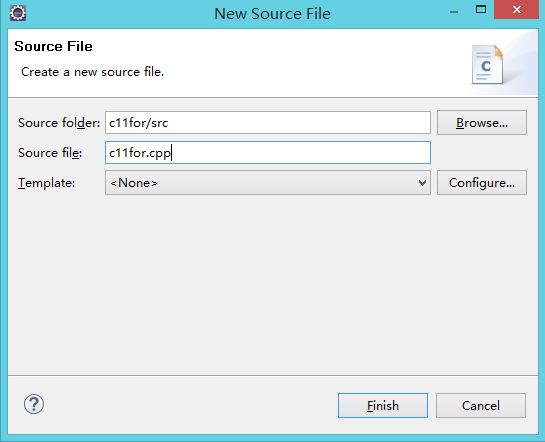545x442 pixels.
Task: Open the Browse… folder chooser
Action: 482,123
